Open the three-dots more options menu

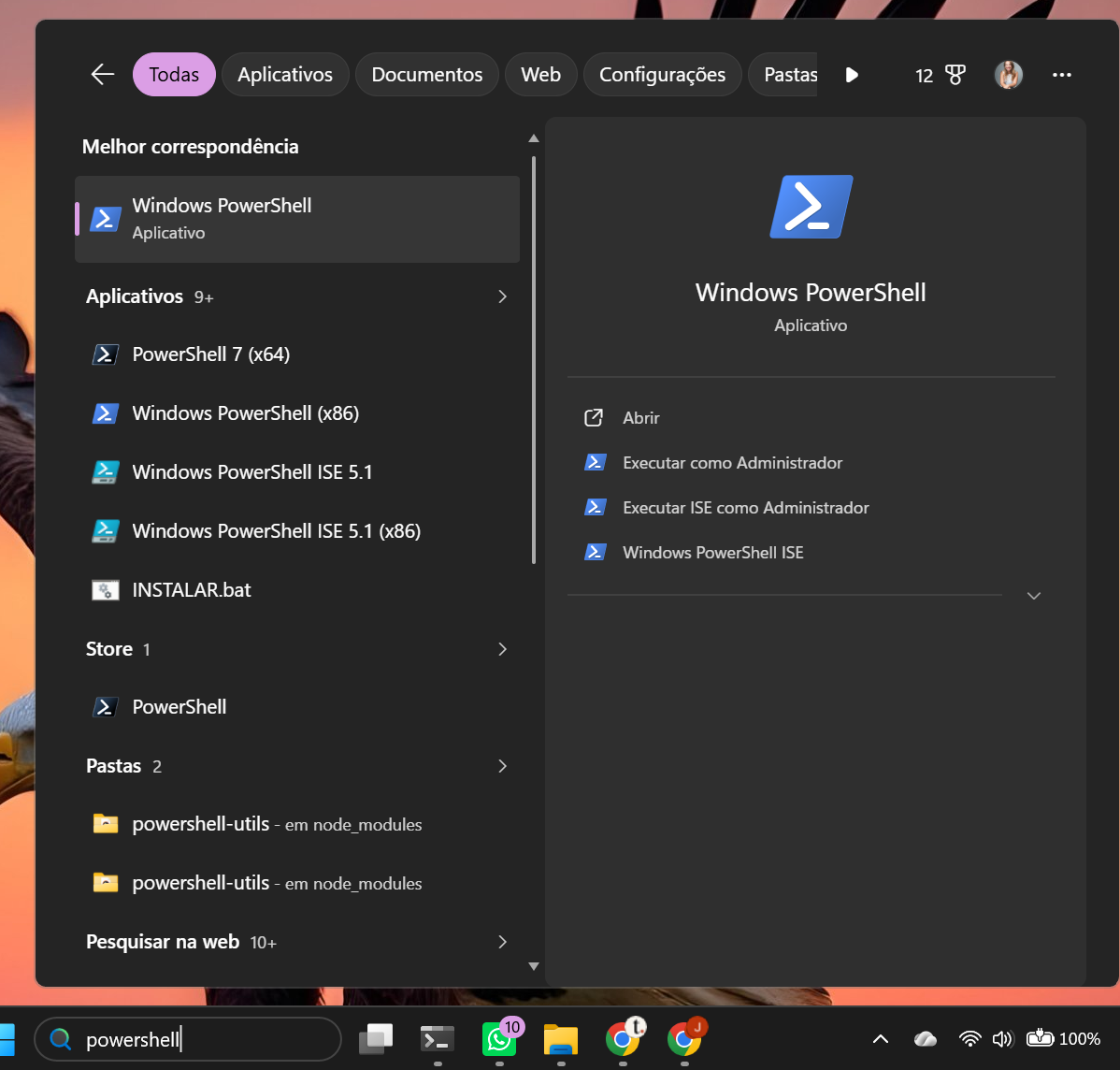tap(1061, 75)
